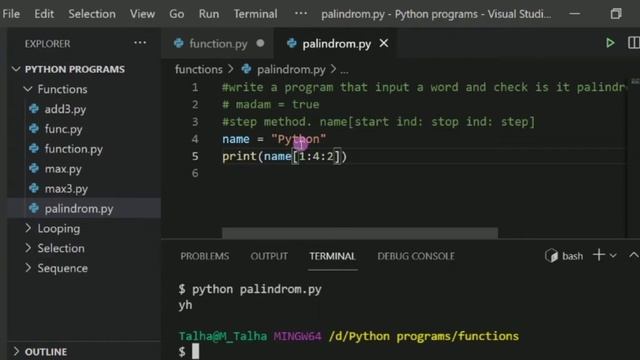Click the horizontal editor scrollbar

pos(360,233)
